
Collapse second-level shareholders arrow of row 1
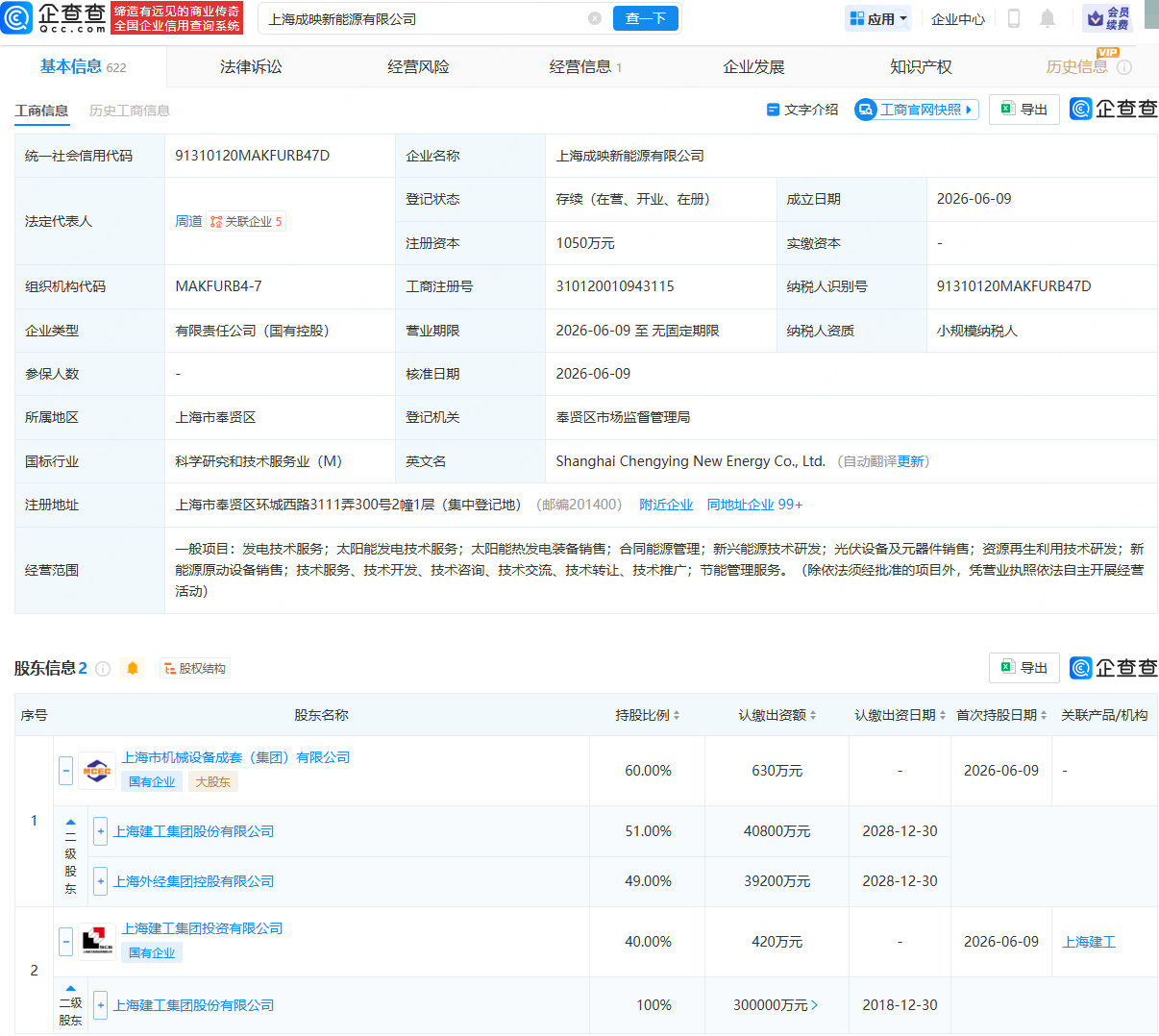(70, 823)
